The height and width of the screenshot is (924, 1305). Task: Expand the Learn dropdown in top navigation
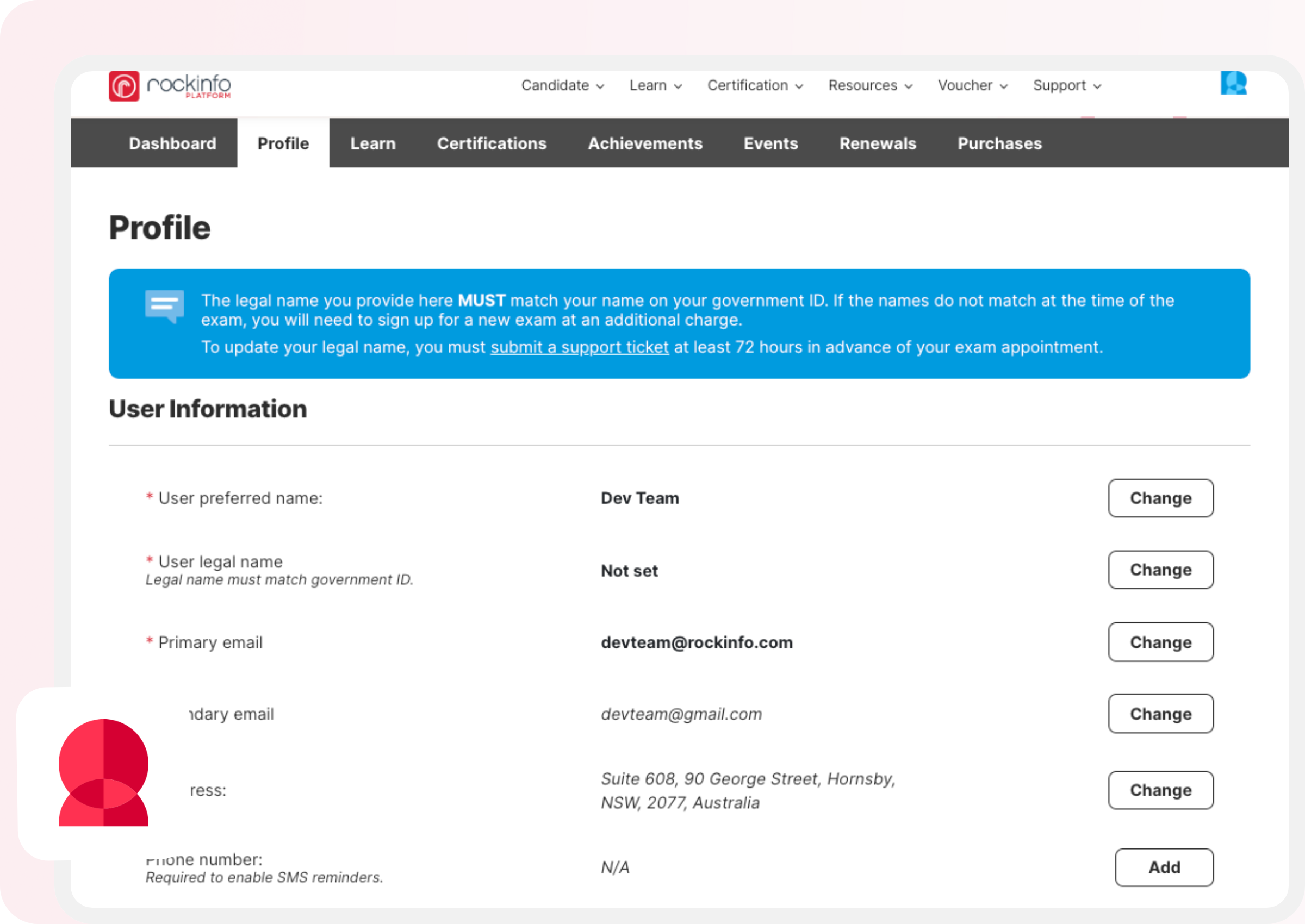coord(655,85)
